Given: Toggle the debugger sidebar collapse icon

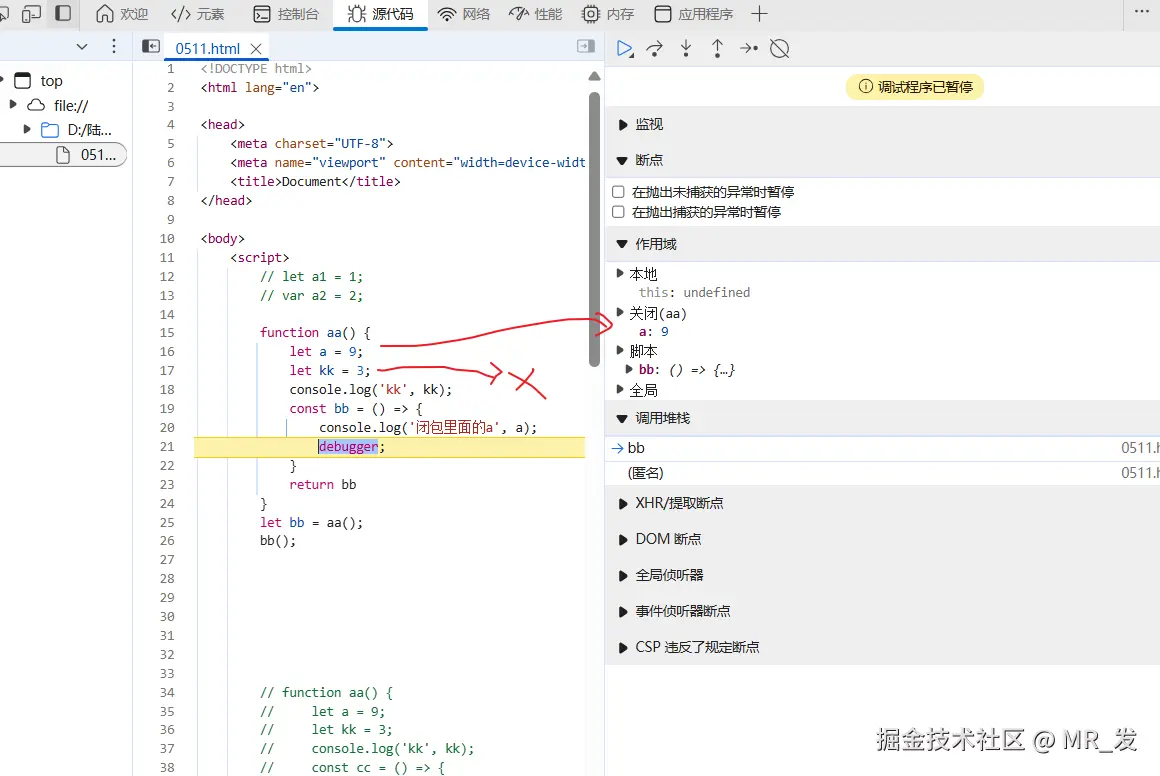Looking at the screenshot, I should coord(586,47).
